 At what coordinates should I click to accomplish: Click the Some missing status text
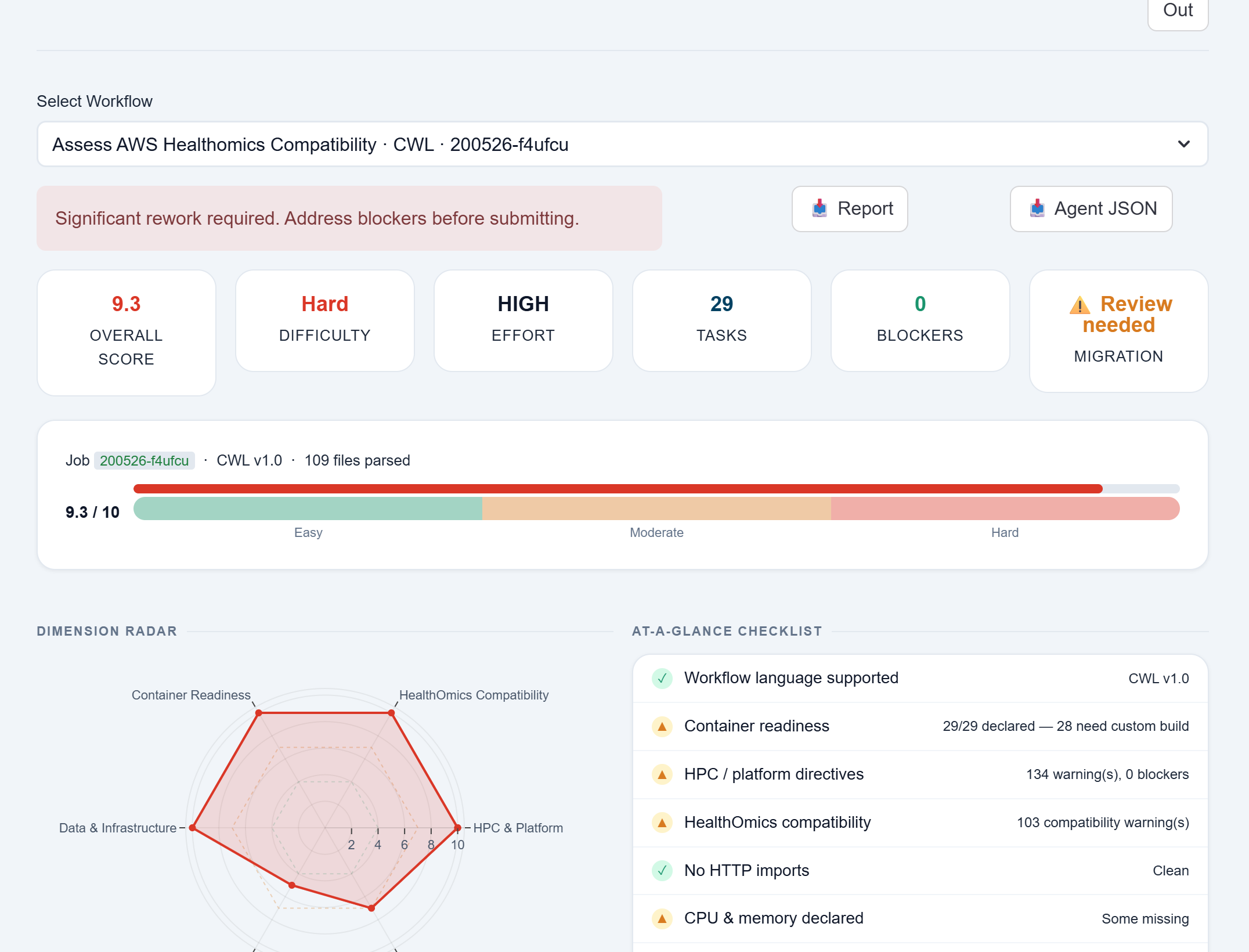[x=1145, y=919]
